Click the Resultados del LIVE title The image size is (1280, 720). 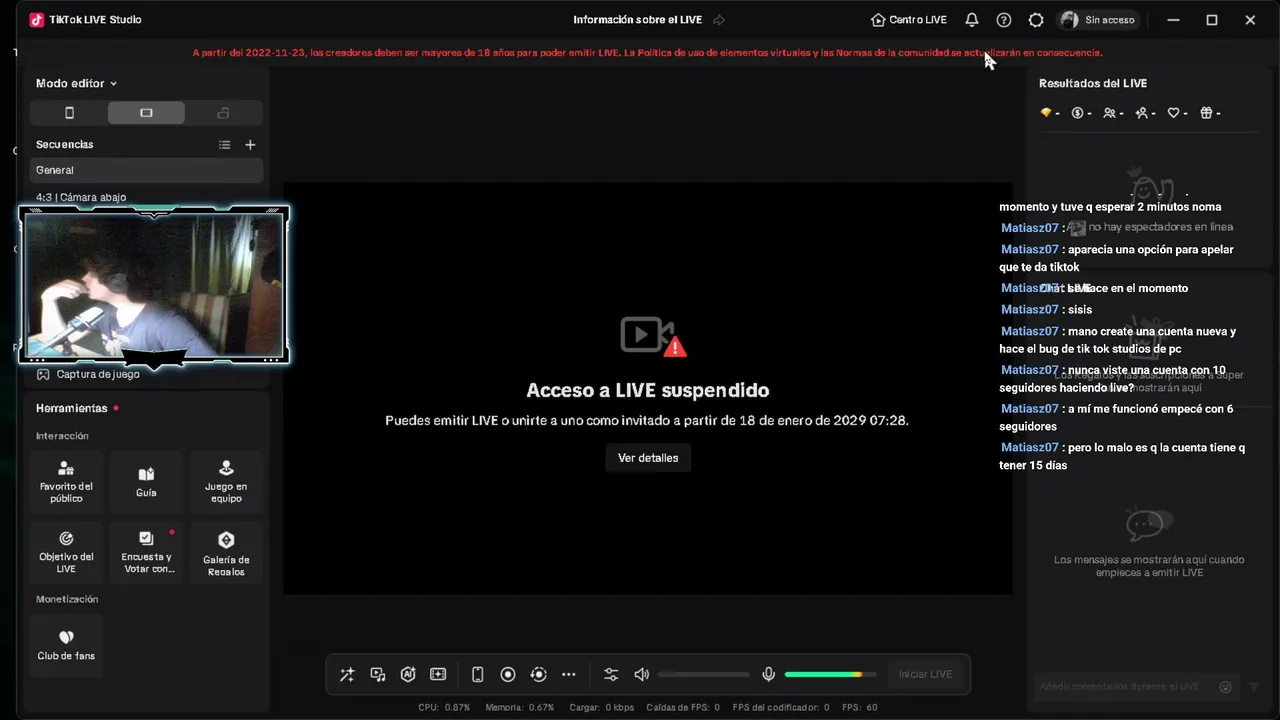click(1093, 84)
